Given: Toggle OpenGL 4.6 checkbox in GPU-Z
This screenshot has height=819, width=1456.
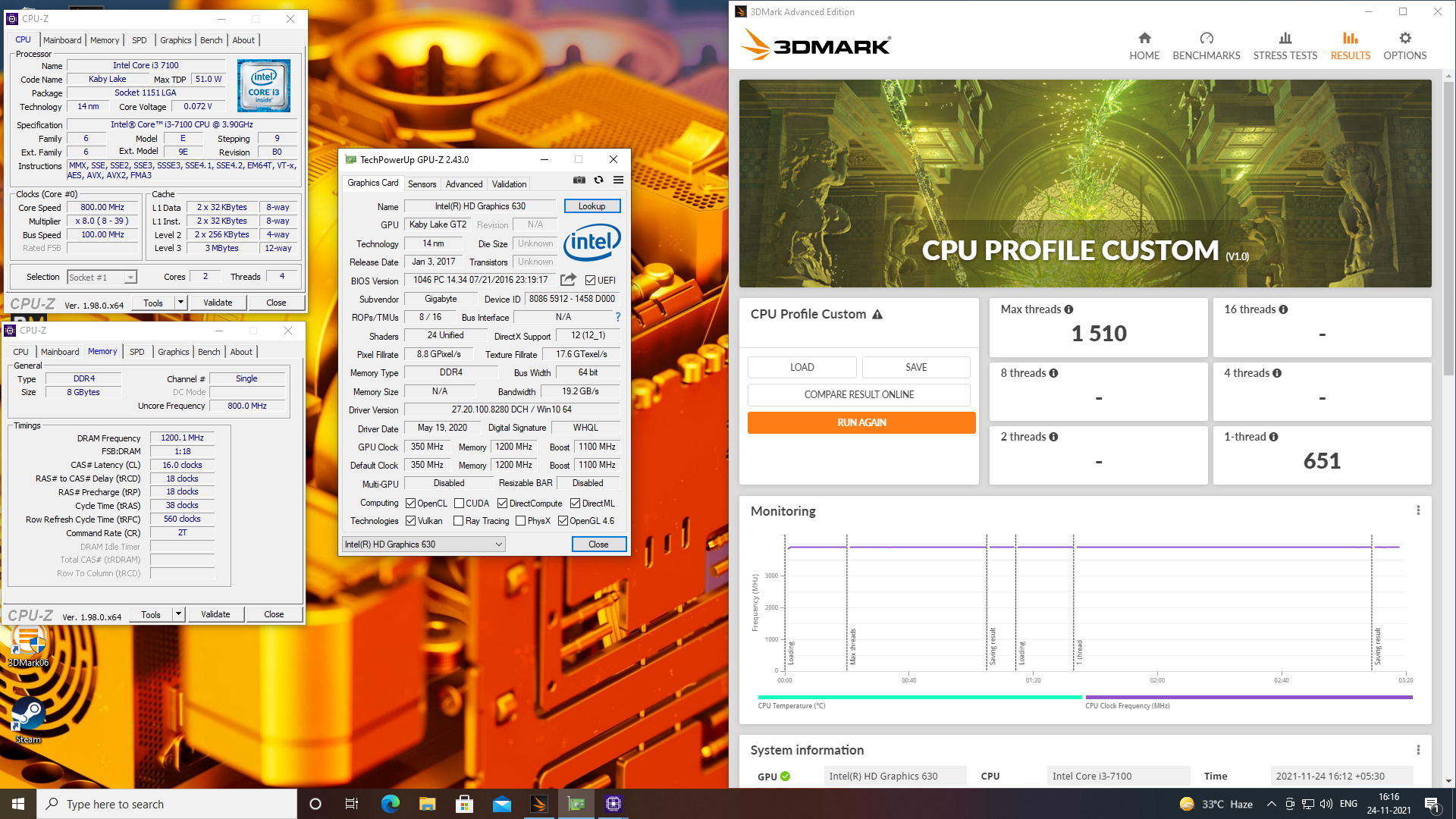Looking at the screenshot, I should click(563, 521).
